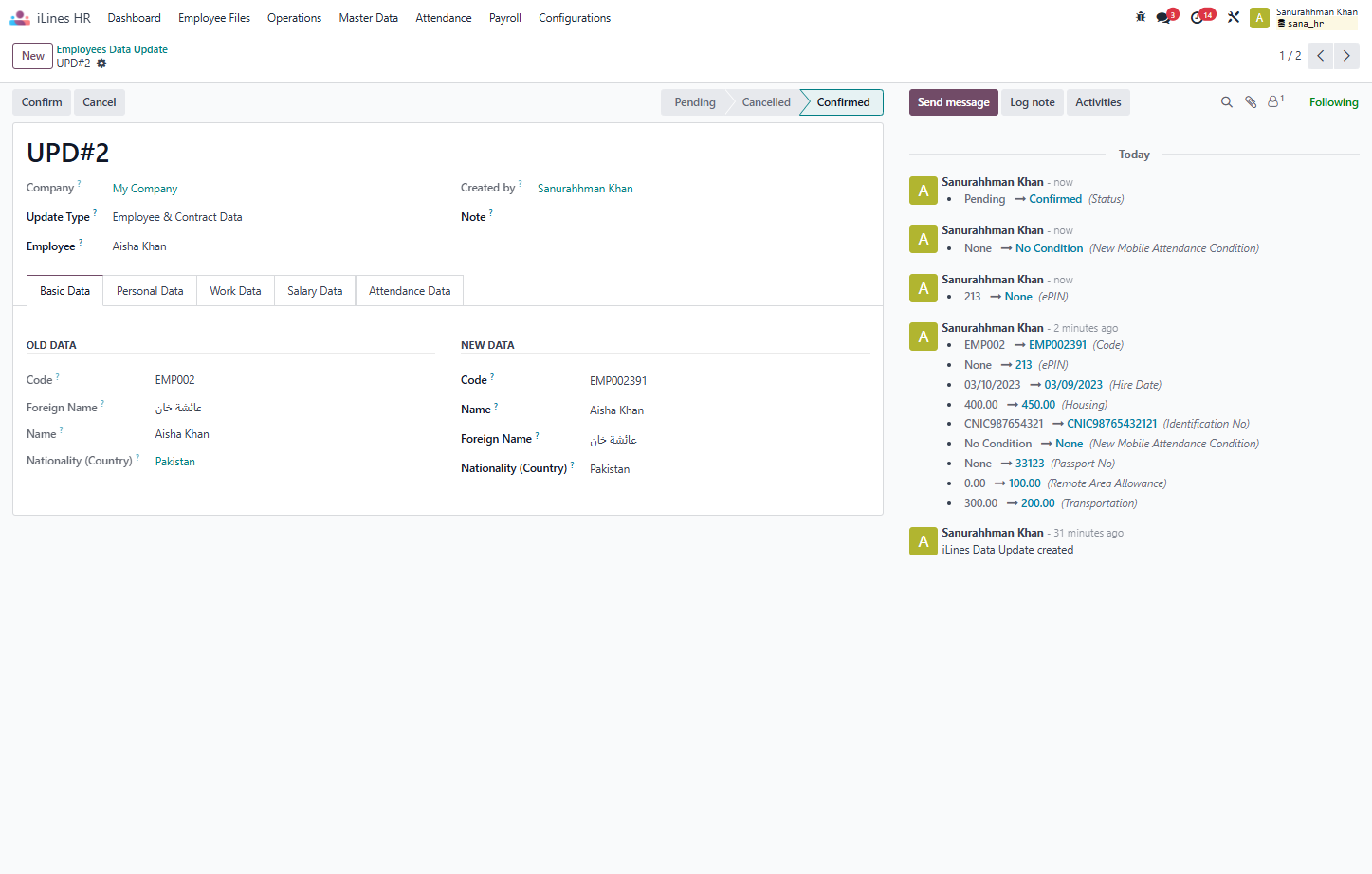Click the Log note button
Screen dimensions: 1372x874
1033,102
